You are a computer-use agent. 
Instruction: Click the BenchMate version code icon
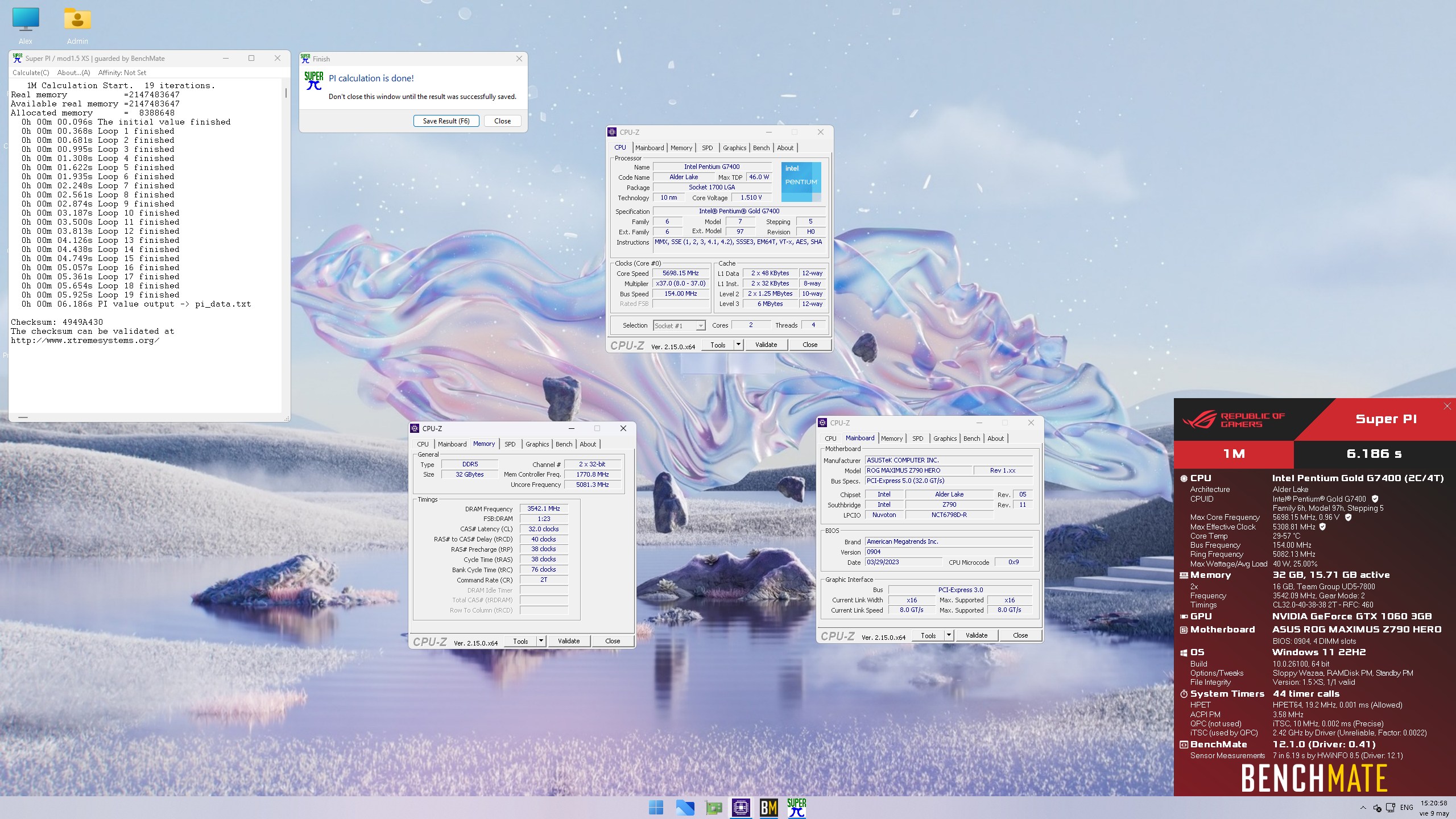1184,744
